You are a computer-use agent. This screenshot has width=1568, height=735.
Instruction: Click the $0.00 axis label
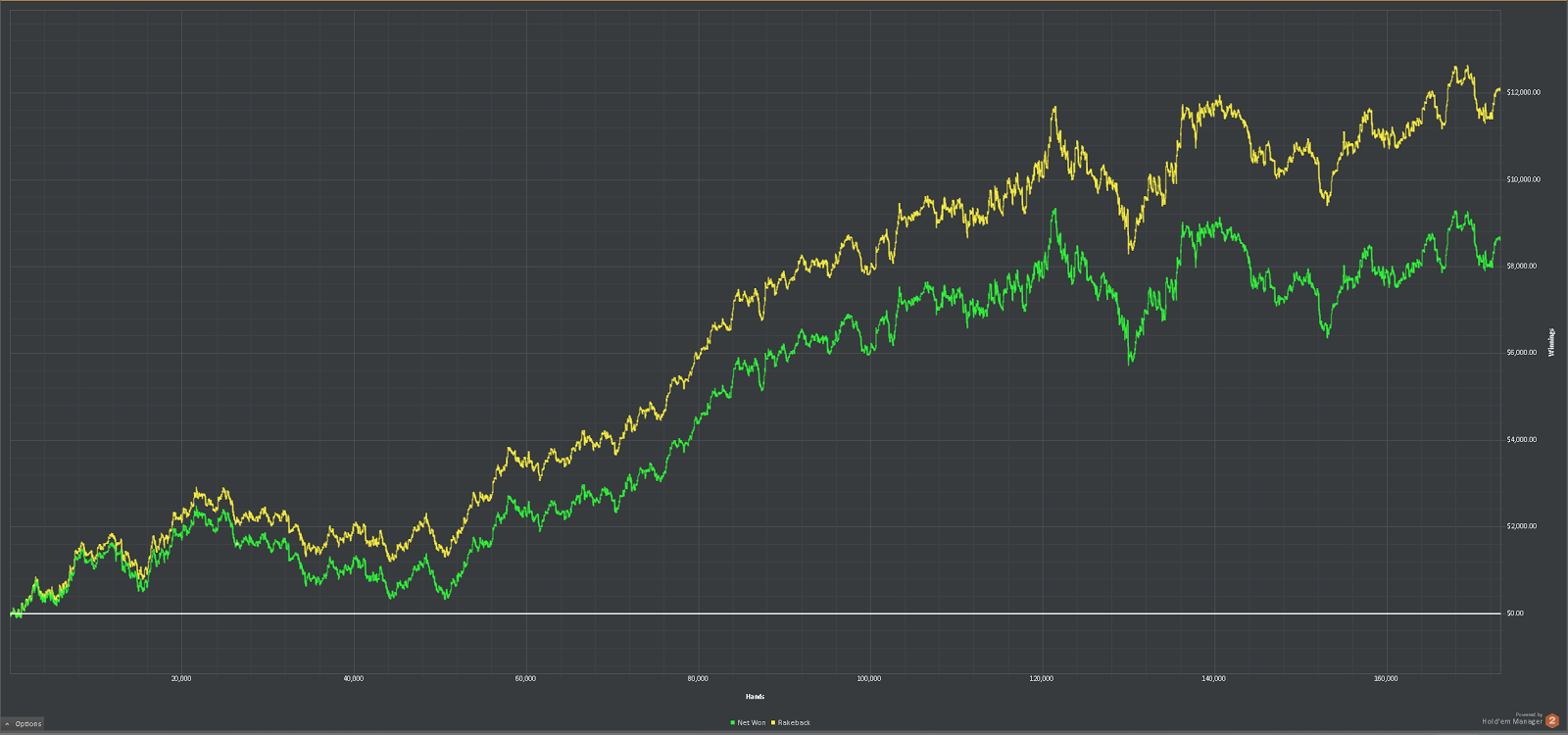(x=1515, y=613)
